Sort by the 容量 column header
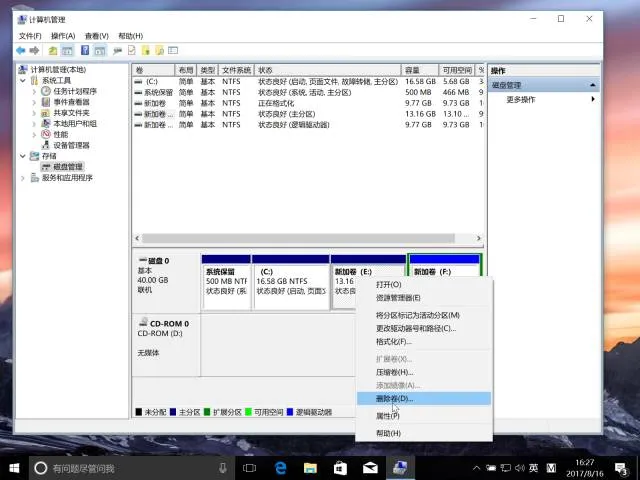 pyautogui.click(x=420, y=70)
